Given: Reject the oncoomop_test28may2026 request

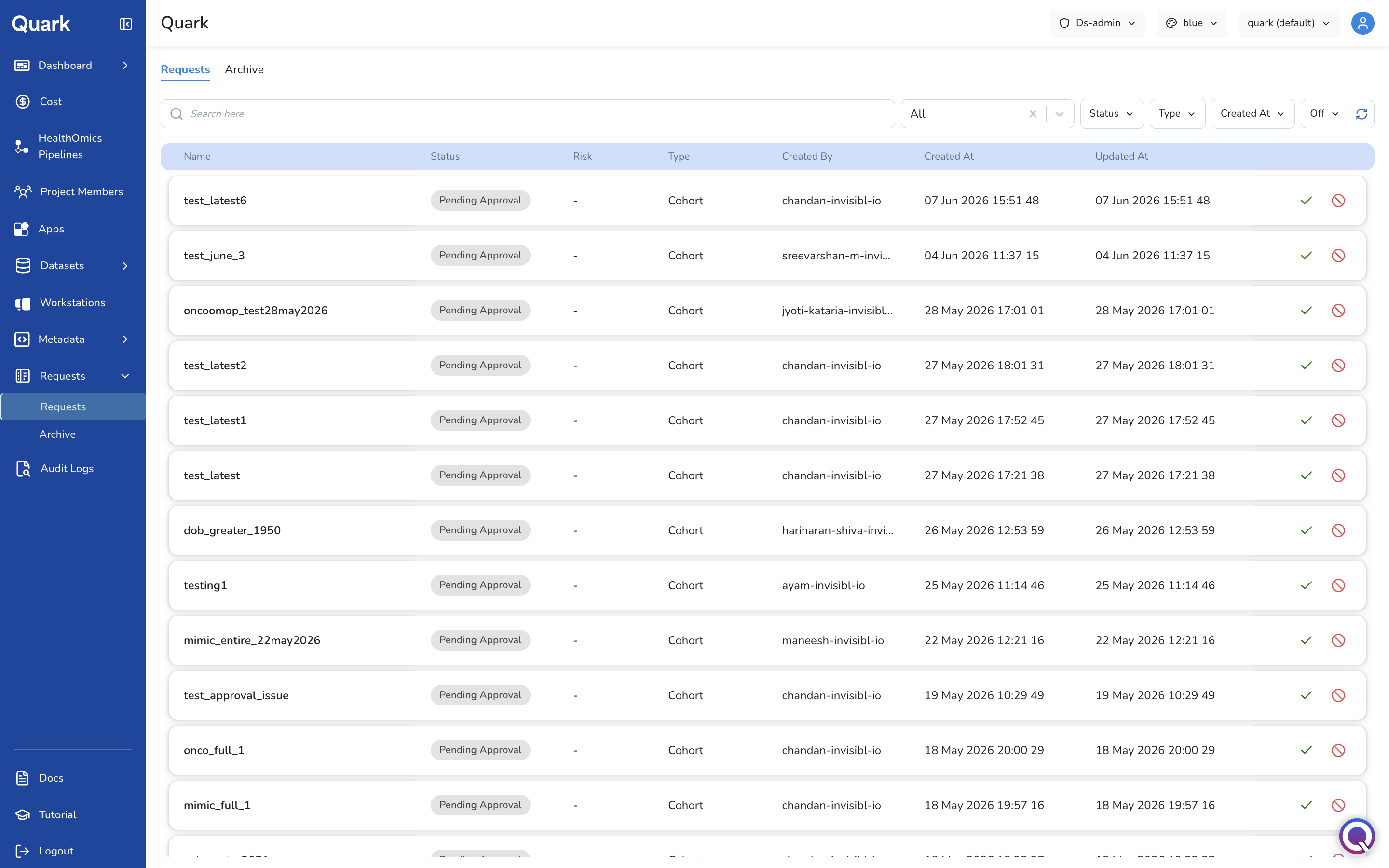Looking at the screenshot, I should tap(1338, 311).
